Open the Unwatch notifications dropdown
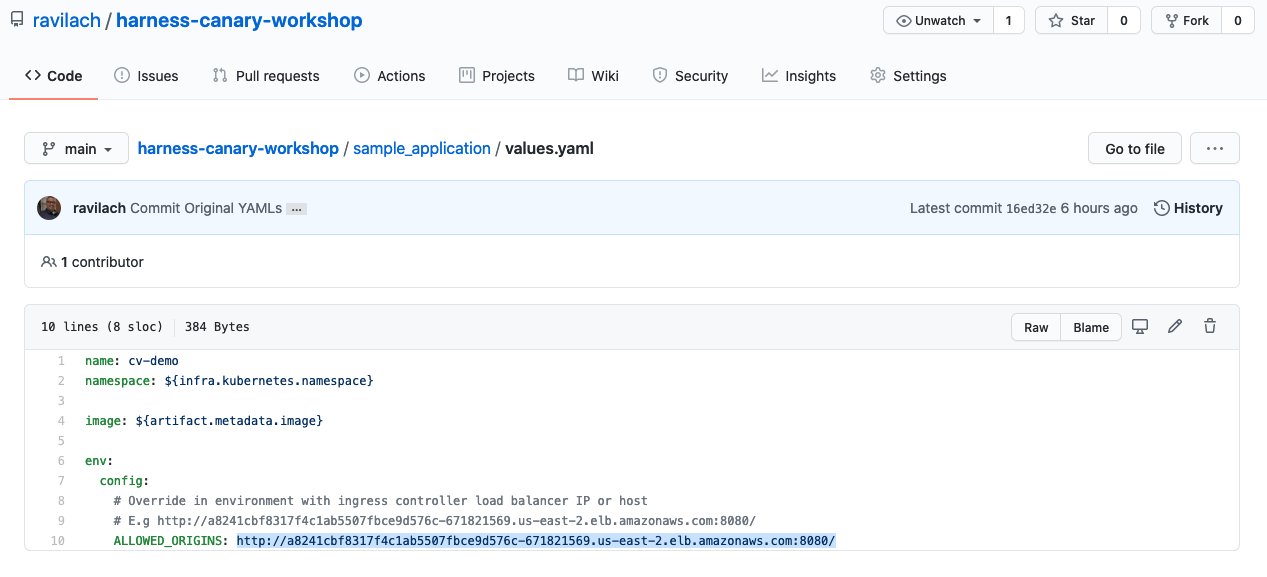Viewport: 1267px width, 577px height. click(938, 20)
